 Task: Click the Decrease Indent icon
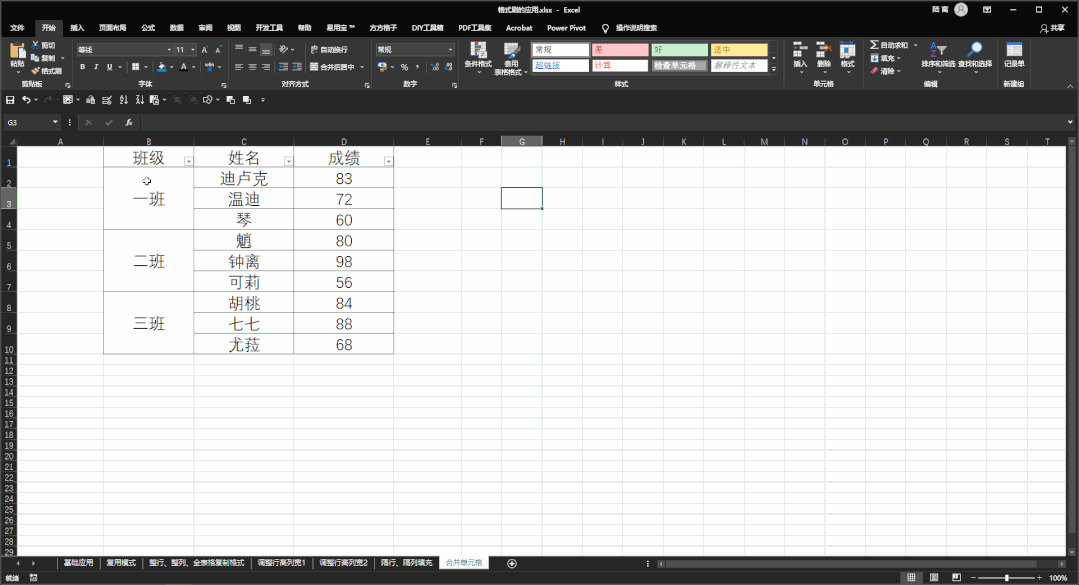[x=283, y=67]
